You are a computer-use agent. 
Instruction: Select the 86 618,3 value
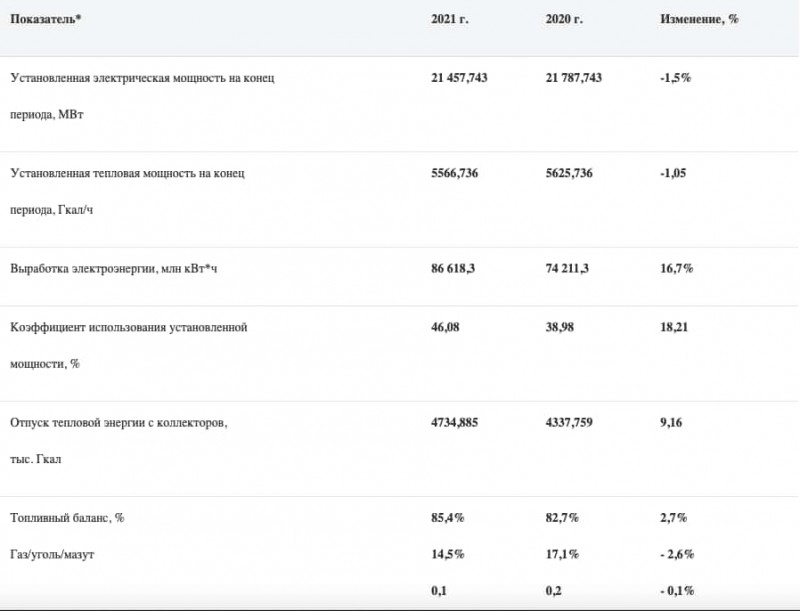pos(452,269)
